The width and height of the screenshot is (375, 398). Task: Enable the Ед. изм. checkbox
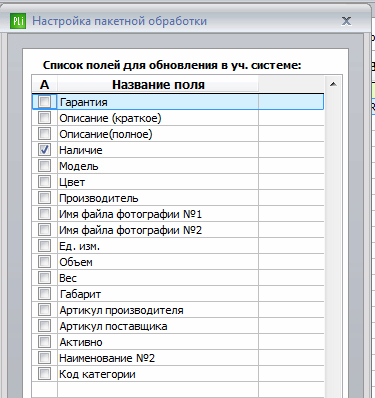click(x=44, y=245)
